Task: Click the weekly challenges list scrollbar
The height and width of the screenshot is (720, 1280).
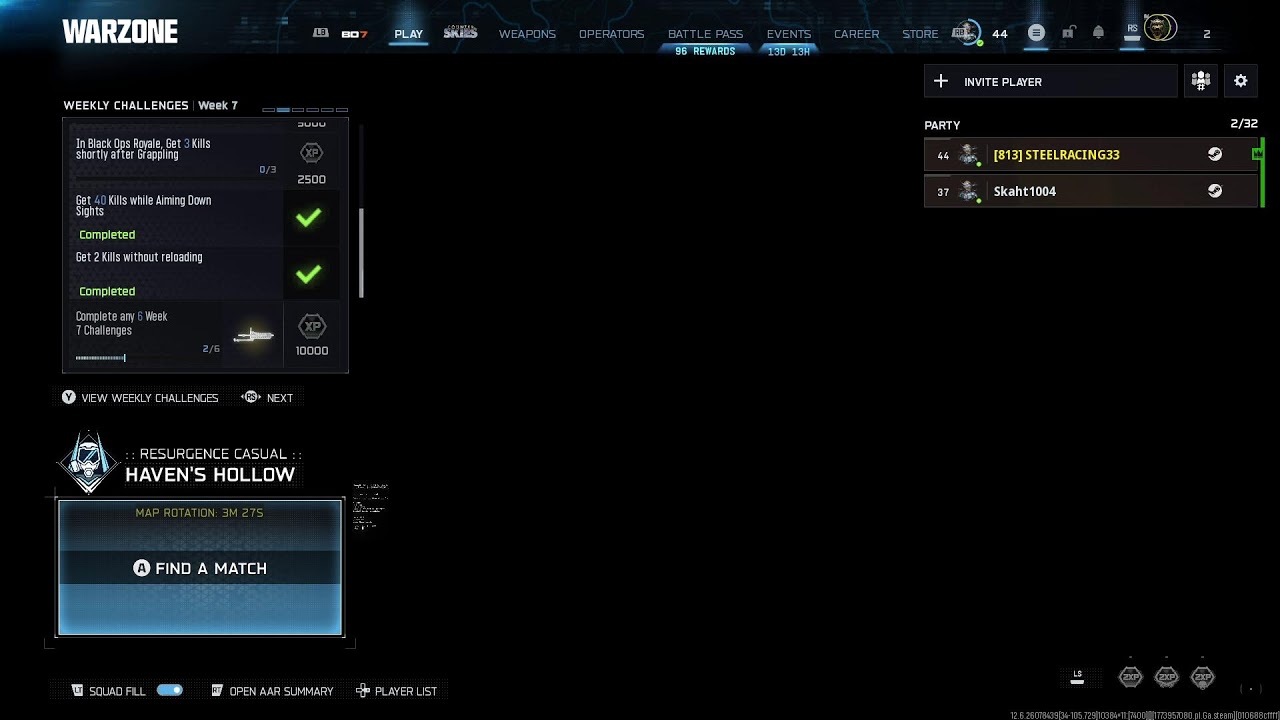Action: (361, 253)
